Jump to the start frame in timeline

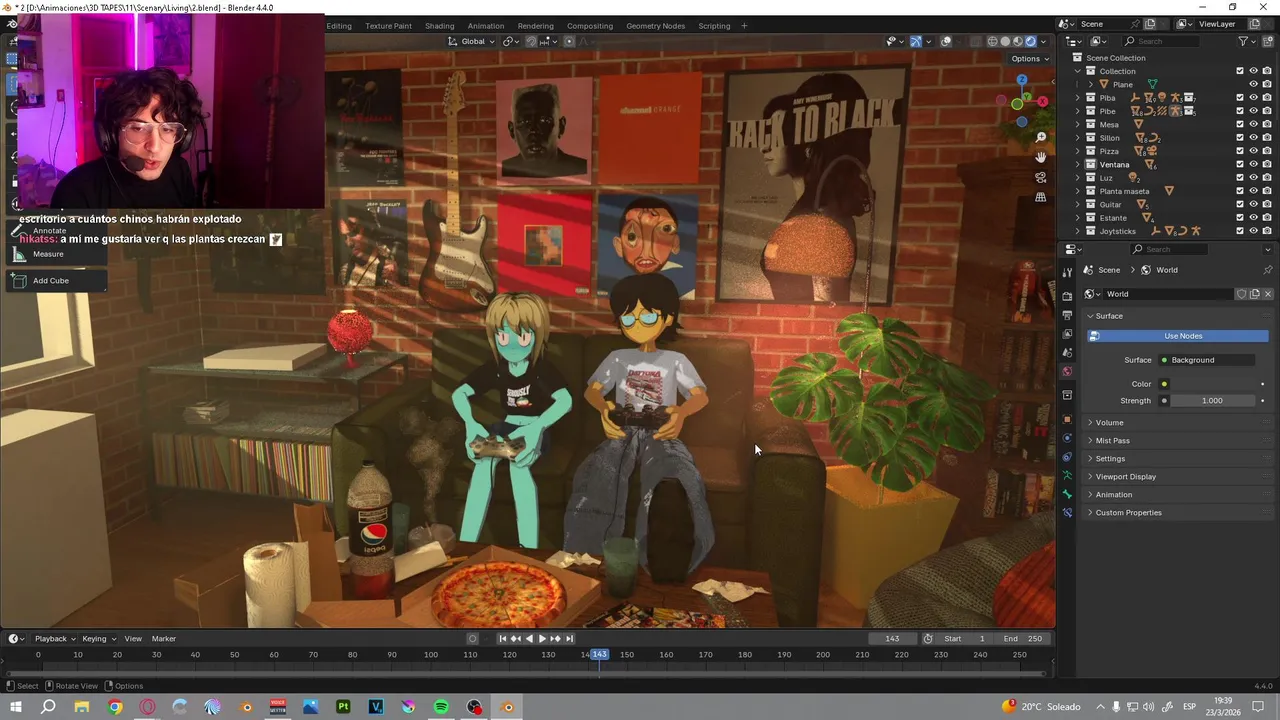point(503,639)
